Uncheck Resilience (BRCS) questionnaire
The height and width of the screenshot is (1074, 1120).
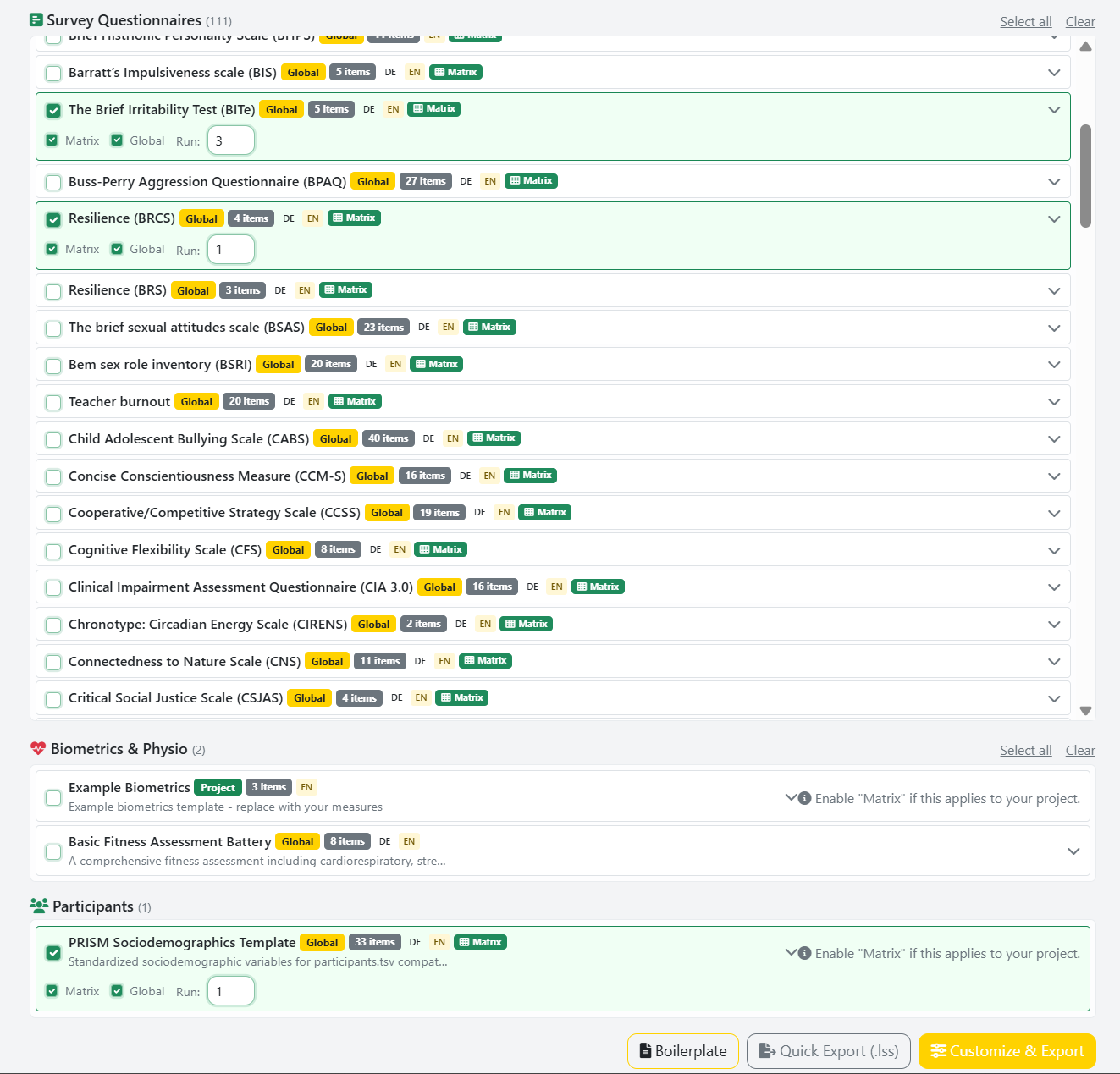53,219
